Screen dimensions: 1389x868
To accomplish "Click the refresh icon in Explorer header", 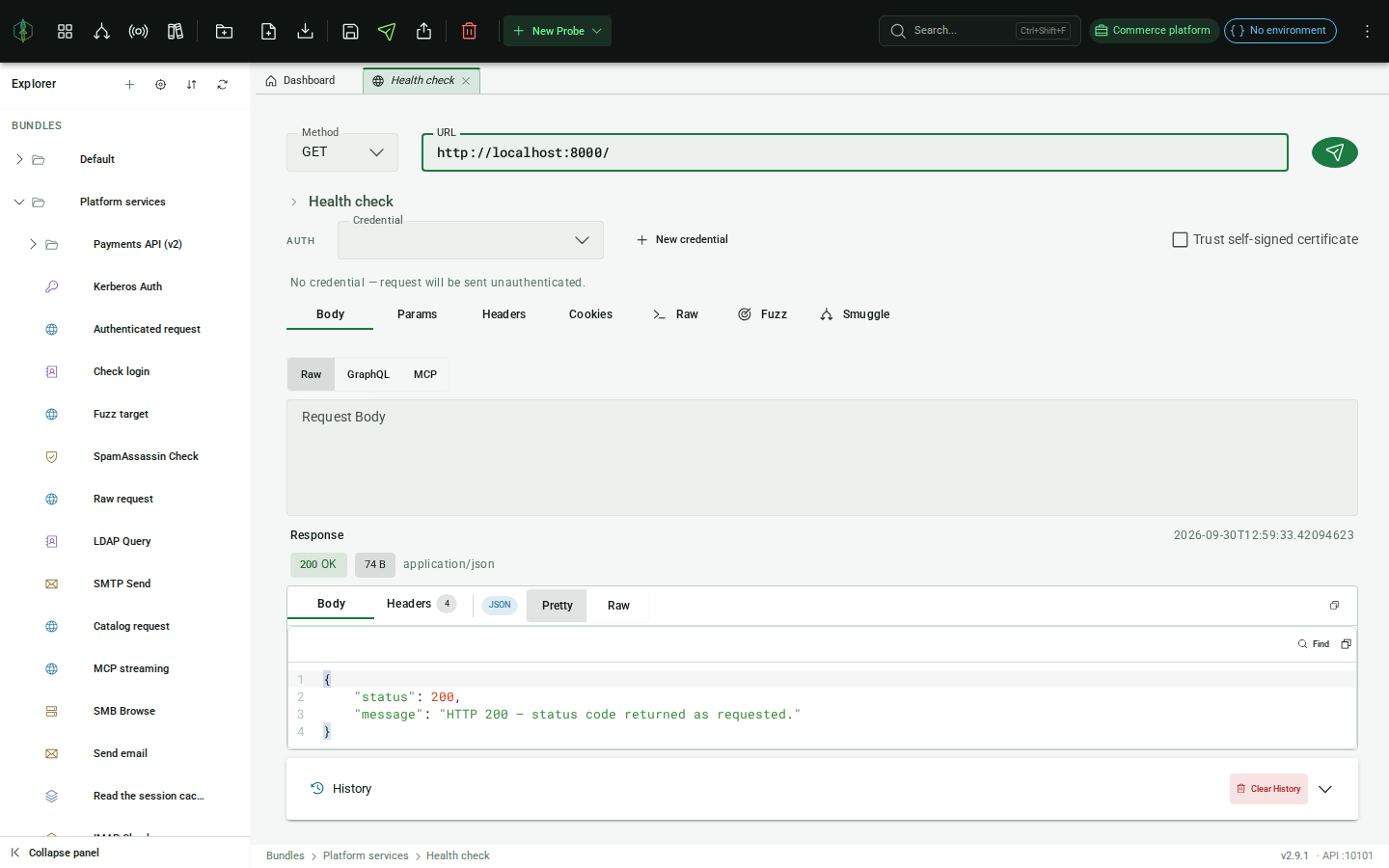I will pos(222,84).
